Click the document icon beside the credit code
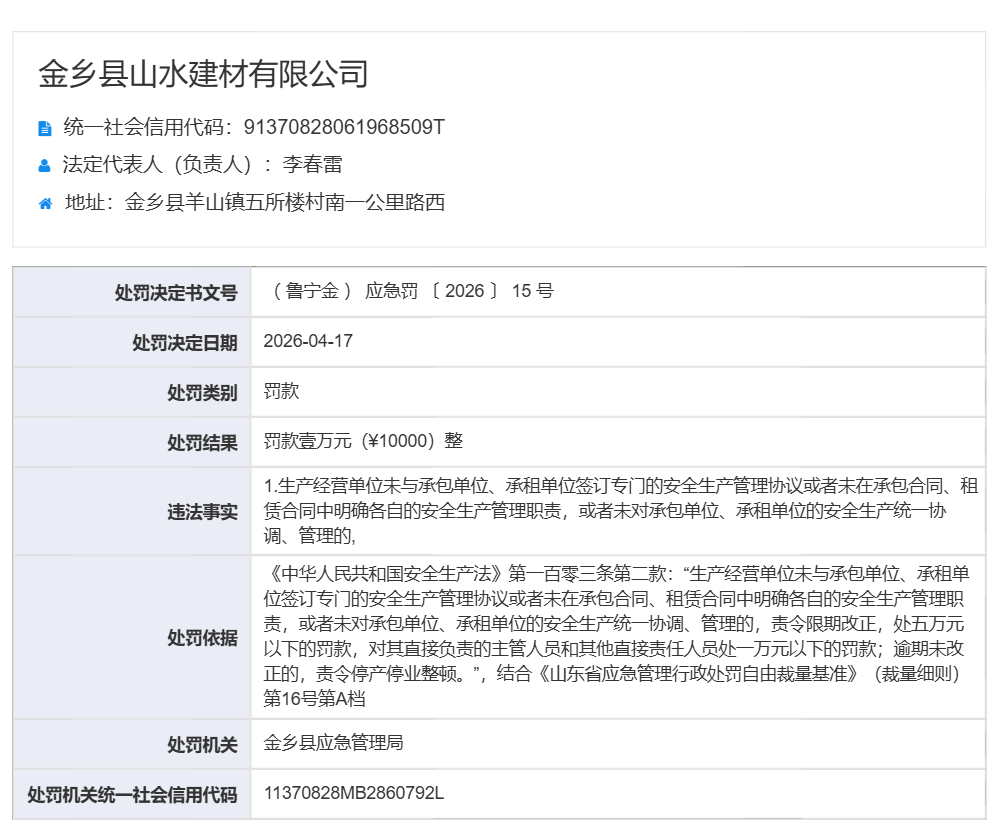The height and width of the screenshot is (831, 998). pos(44,128)
